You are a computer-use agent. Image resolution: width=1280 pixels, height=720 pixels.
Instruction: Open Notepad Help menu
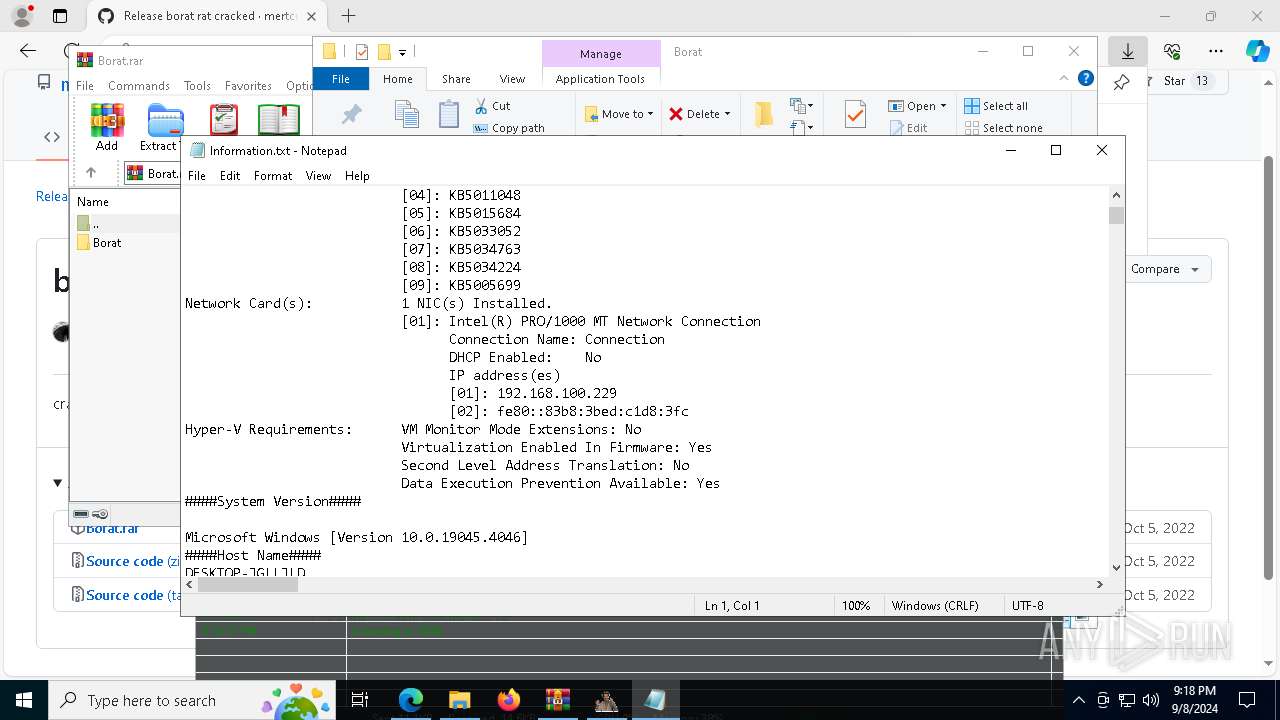(x=357, y=176)
